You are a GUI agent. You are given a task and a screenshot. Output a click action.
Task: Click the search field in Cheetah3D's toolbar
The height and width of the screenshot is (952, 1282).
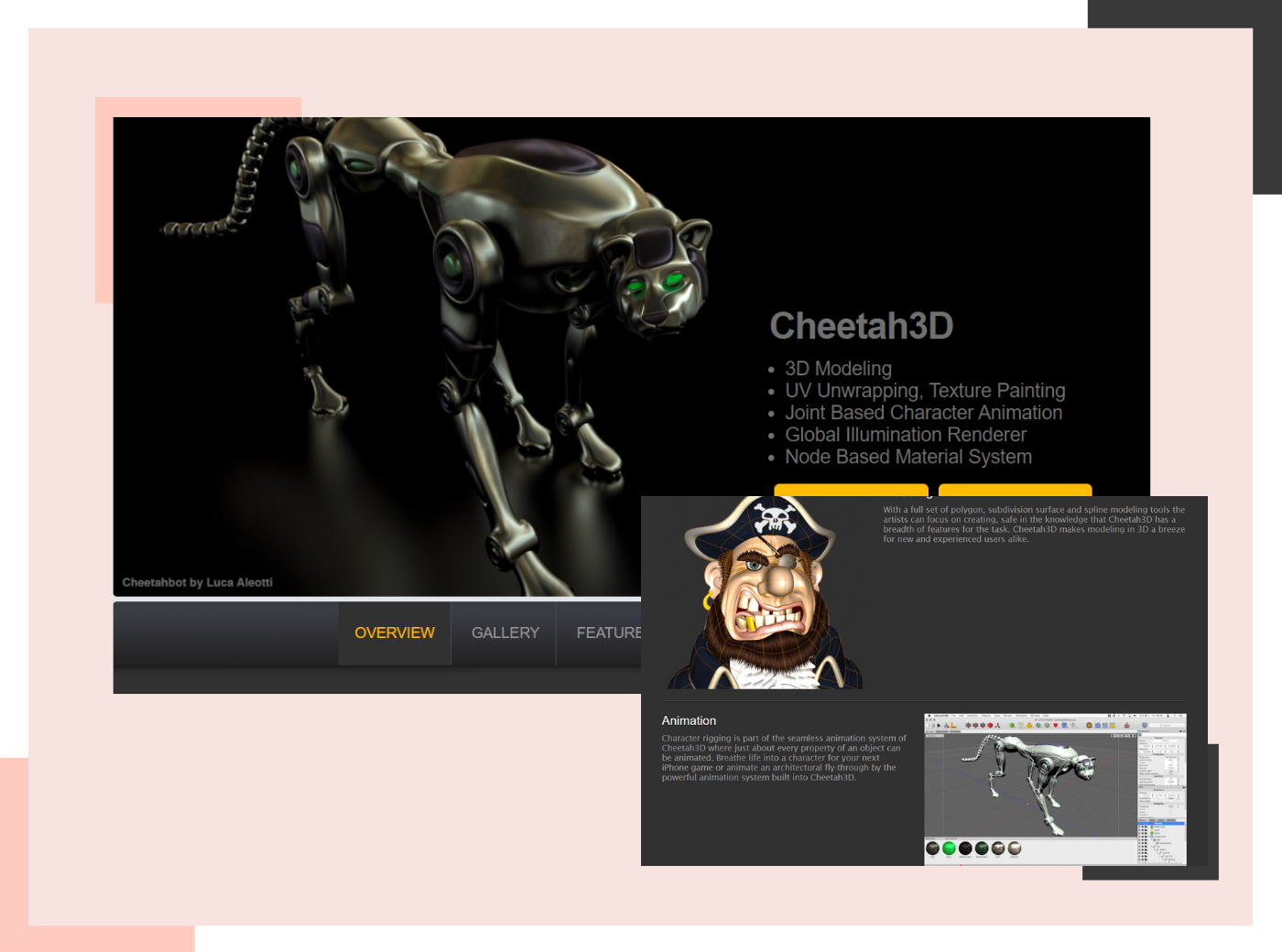[x=1165, y=724]
